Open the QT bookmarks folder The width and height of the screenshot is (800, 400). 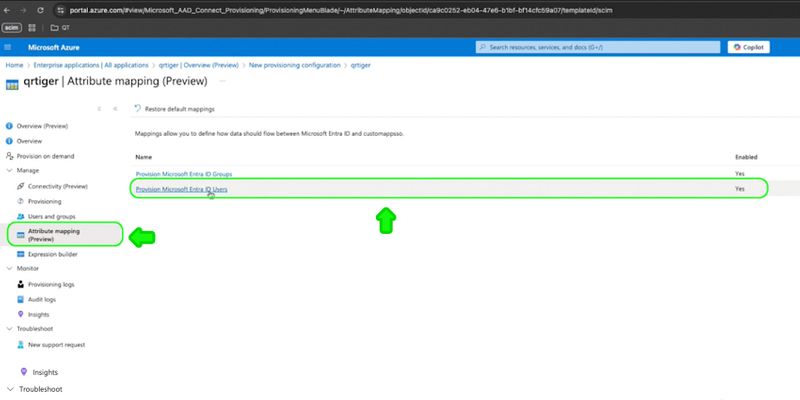[x=60, y=28]
